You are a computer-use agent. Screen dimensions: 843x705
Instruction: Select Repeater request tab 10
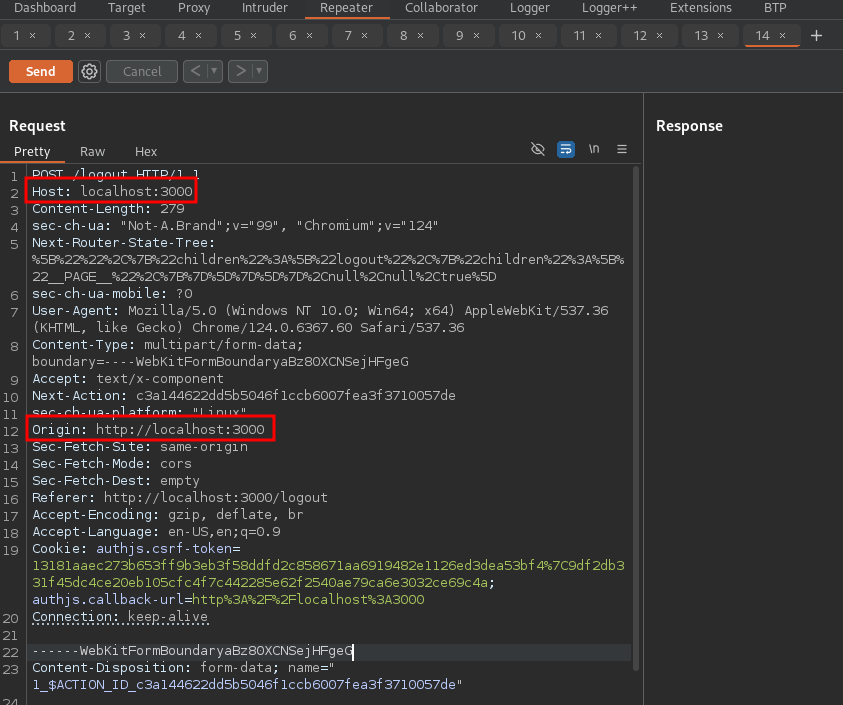pyautogui.click(x=518, y=35)
